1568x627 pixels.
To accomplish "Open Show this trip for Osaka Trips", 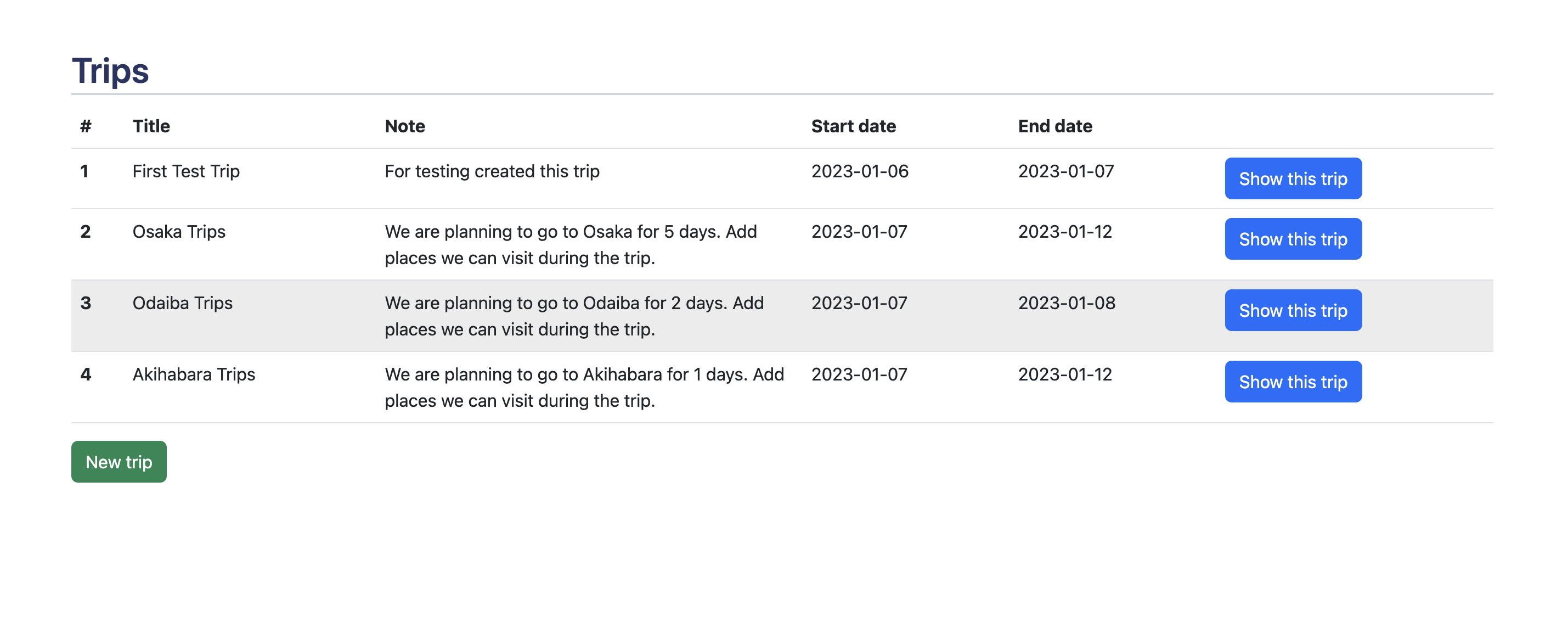I will (x=1293, y=239).
